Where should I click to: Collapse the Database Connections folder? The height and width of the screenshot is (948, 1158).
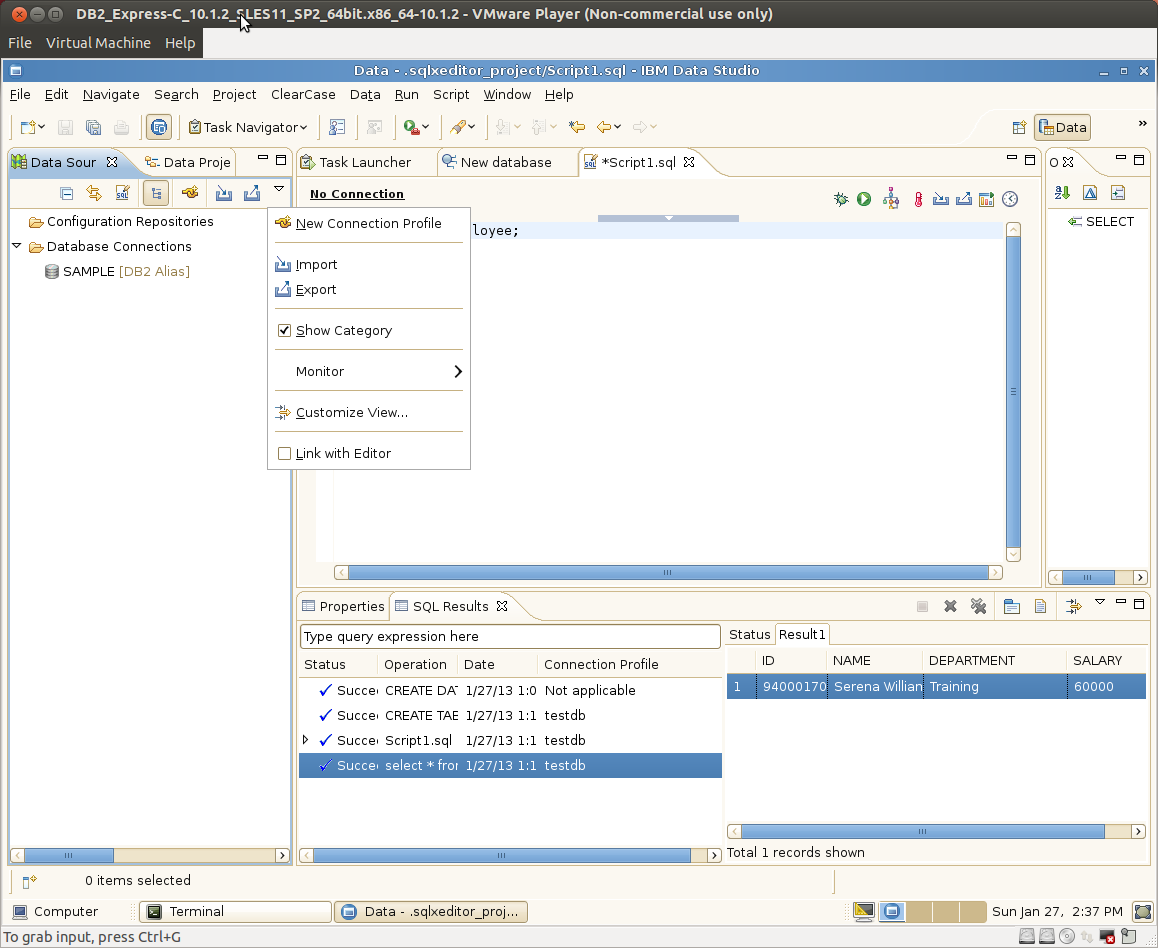click(x=16, y=246)
